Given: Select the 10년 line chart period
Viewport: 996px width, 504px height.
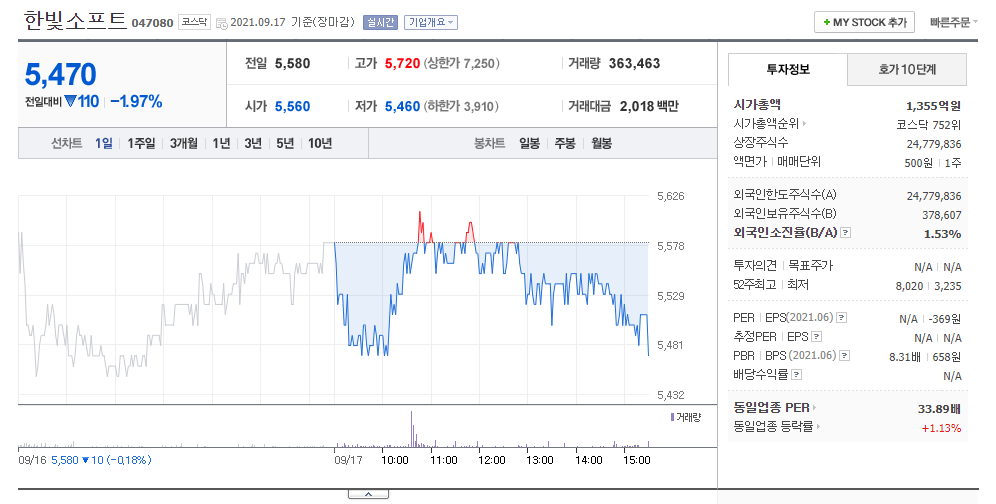Looking at the screenshot, I should pos(320,144).
